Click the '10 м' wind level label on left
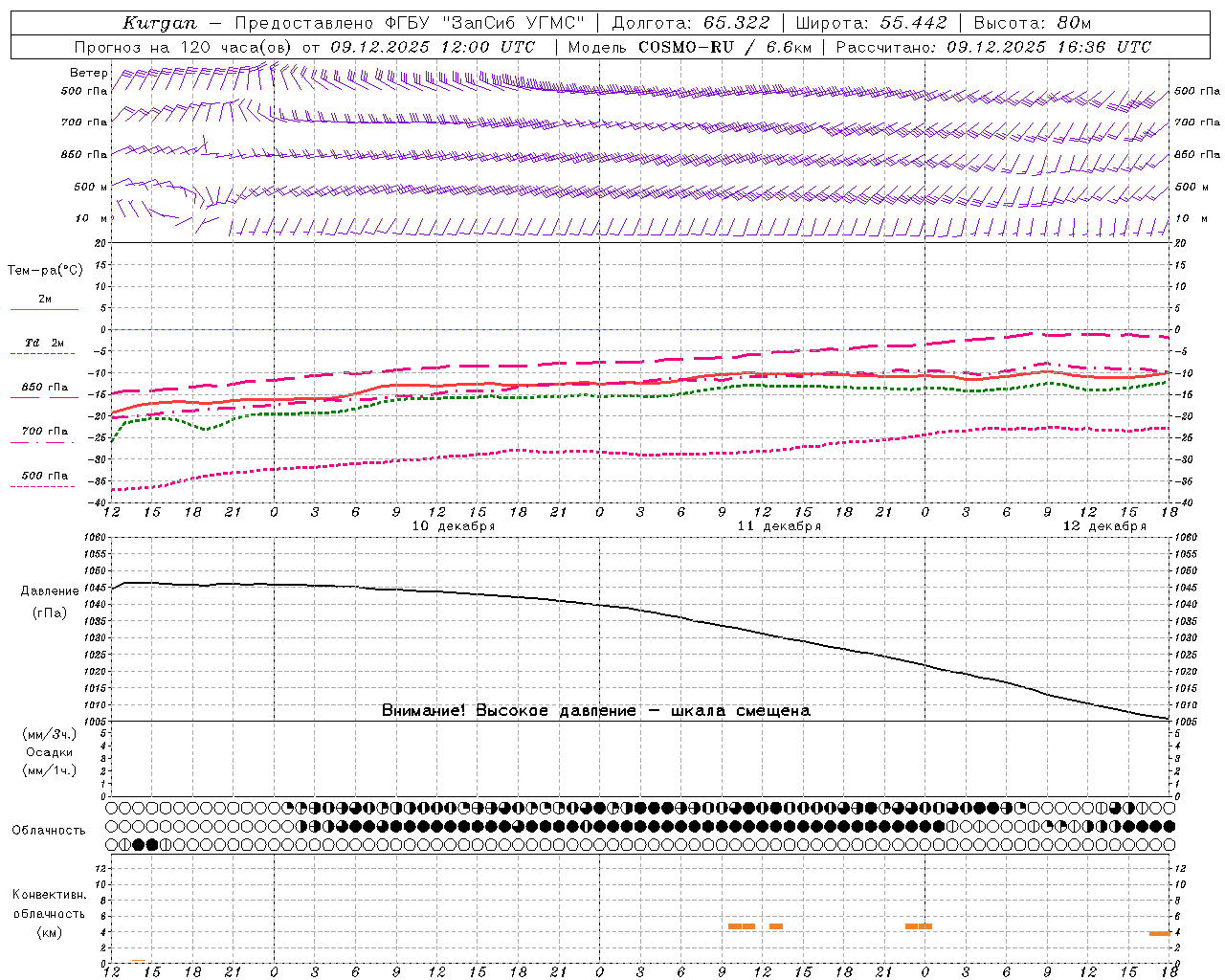 click(92, 218)
